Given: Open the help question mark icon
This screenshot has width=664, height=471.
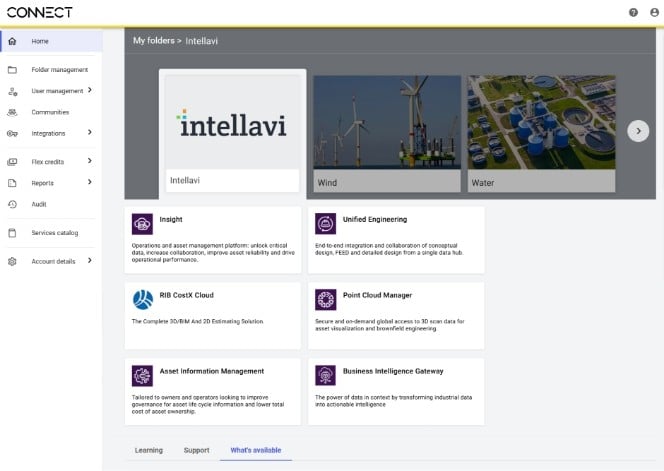Looking at the screenshot, I should (x=633, y=12).
